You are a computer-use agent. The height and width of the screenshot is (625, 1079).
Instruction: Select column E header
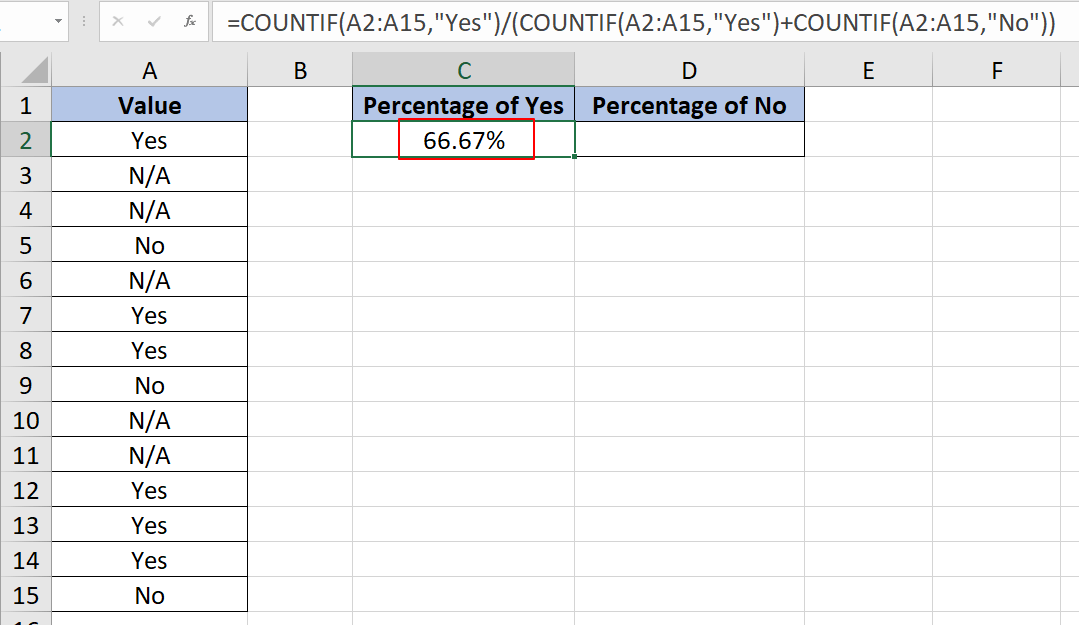click(868, 69)
